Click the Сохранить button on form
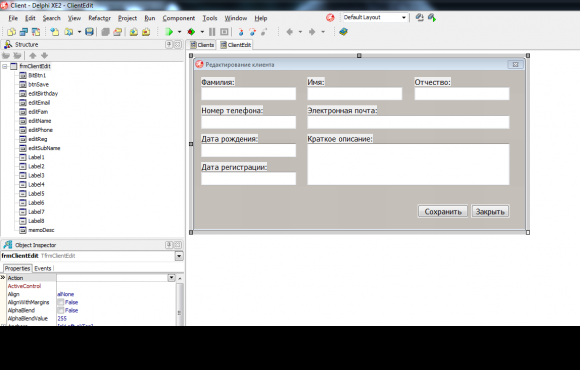This screenshot has height=370, width=580. [x=443, y=211]
